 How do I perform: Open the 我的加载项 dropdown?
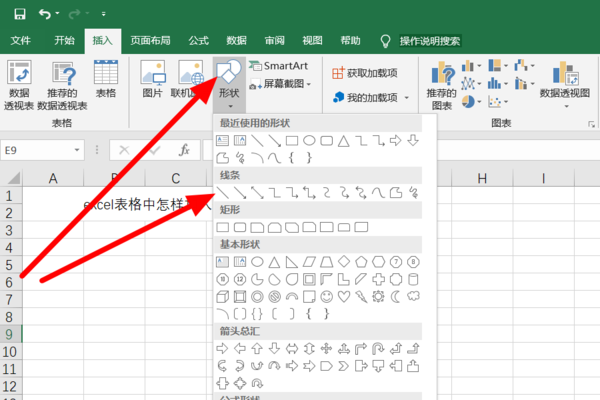[371, 97]
